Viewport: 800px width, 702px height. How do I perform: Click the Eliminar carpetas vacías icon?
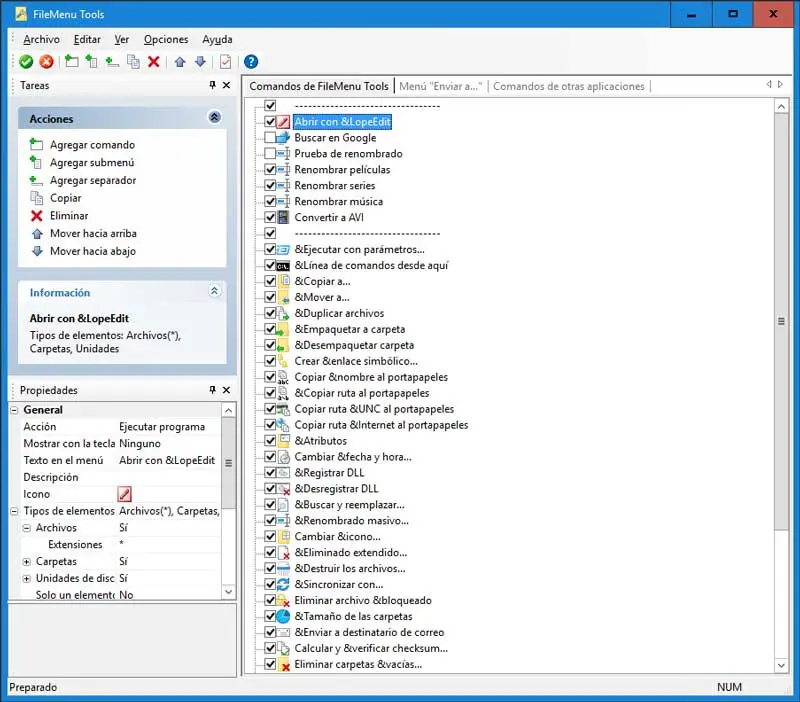tap(283, 664)
